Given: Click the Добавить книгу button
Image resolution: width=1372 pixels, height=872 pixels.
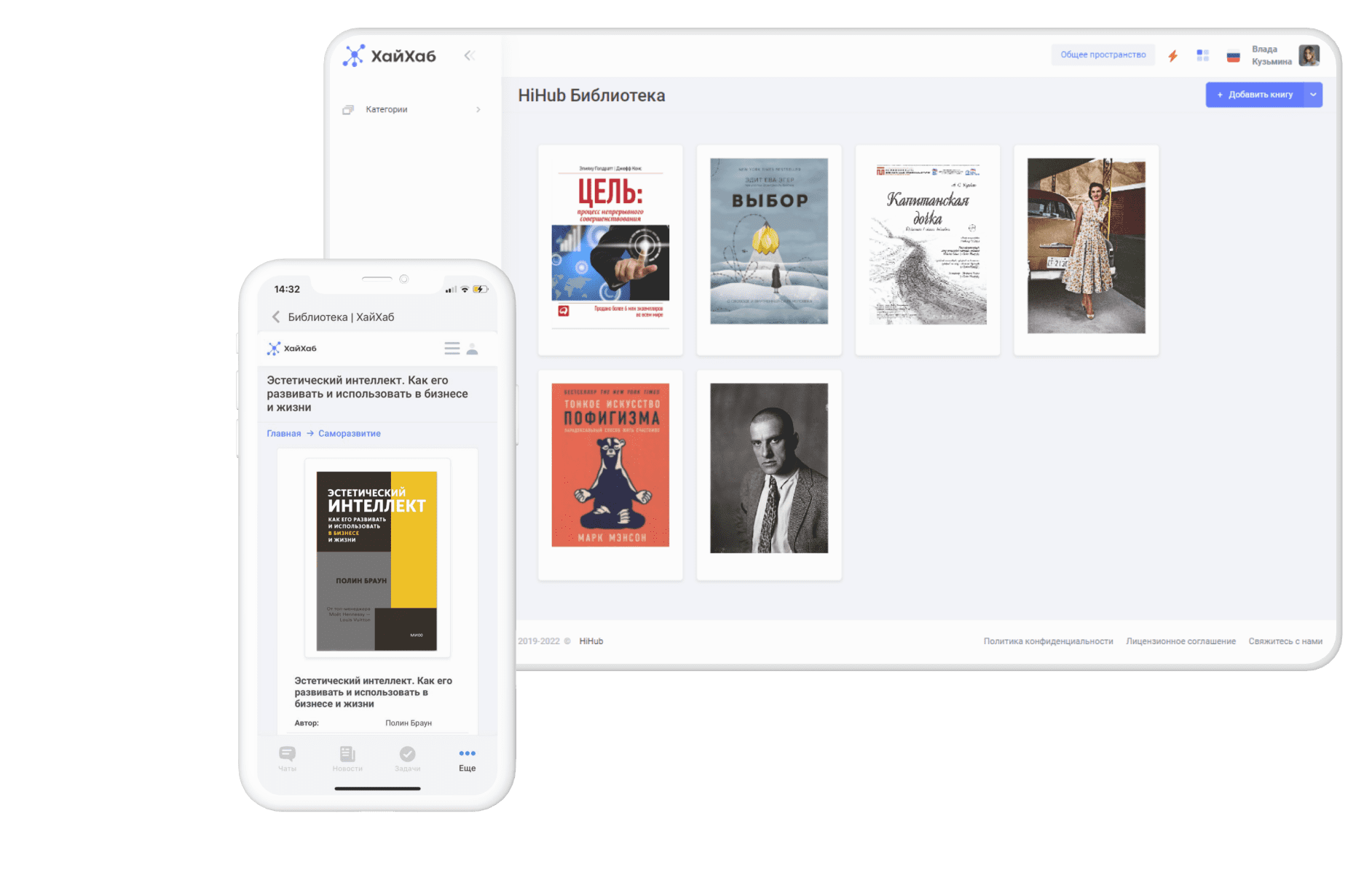Looking at the screenshot, I should [x=1255, y=95].
